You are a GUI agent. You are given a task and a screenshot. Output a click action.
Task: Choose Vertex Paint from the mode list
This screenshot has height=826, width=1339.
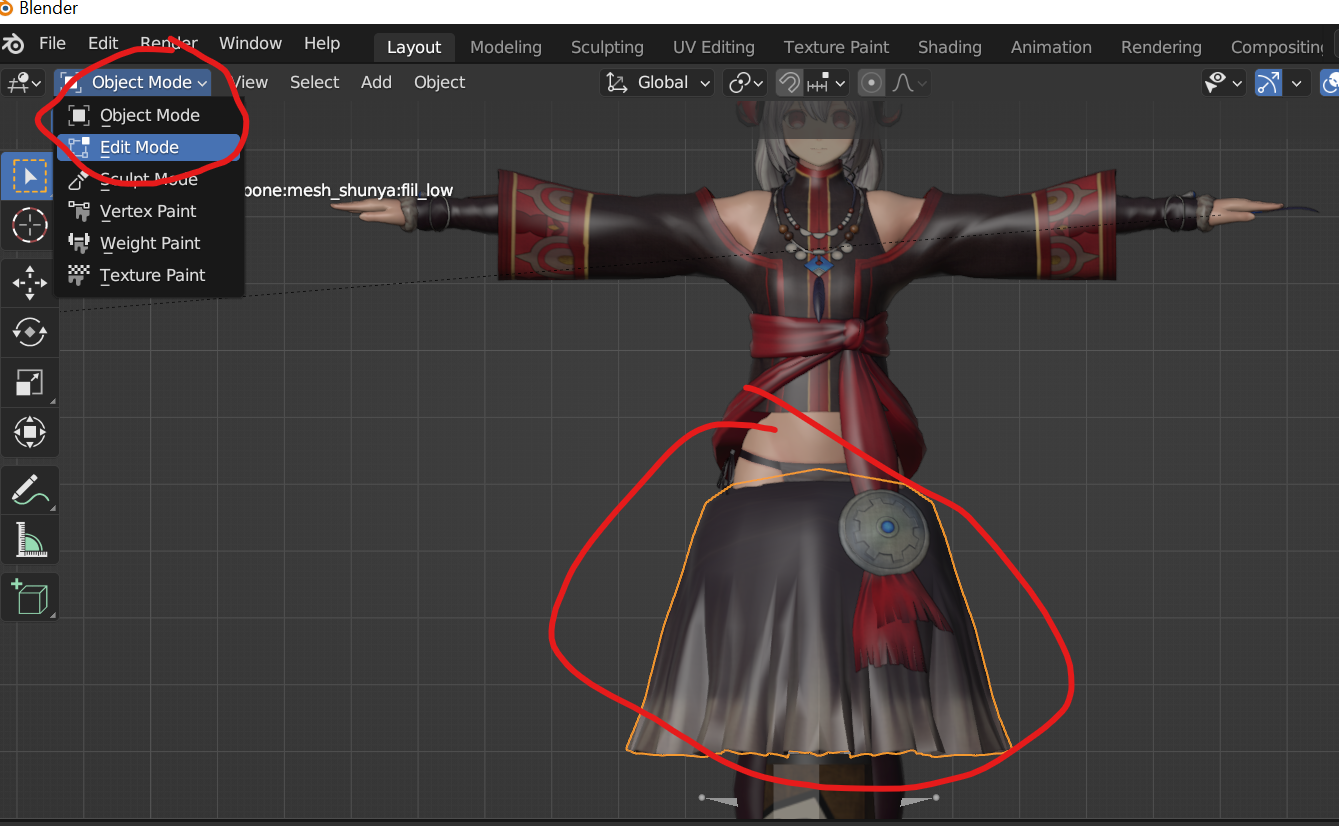(148, 211)
